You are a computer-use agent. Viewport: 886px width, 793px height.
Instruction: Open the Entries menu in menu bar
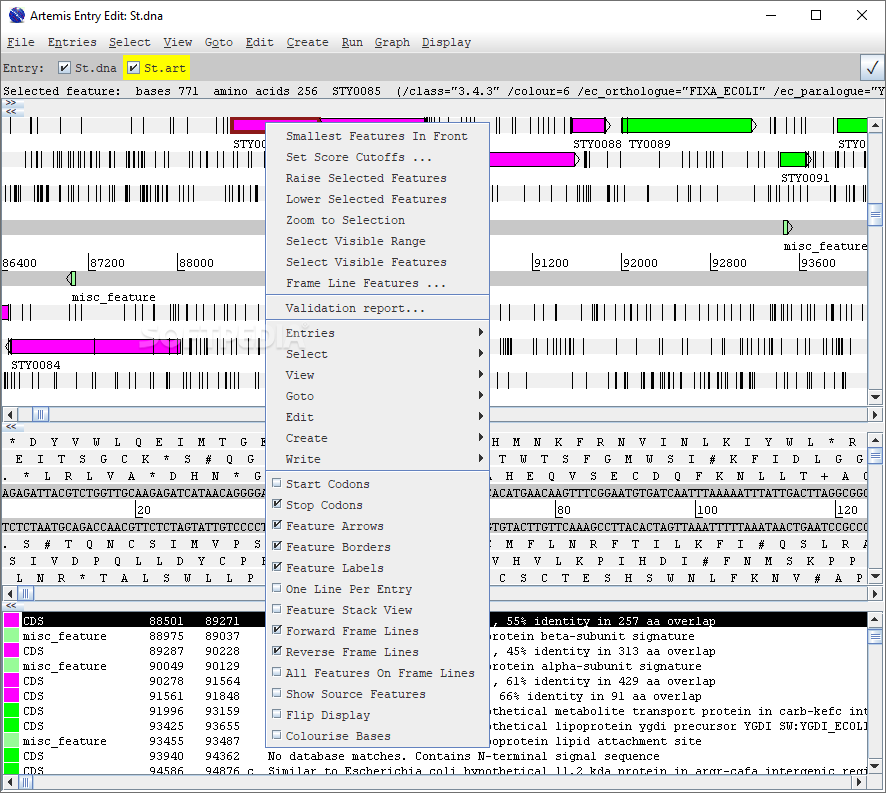point(72,42)
